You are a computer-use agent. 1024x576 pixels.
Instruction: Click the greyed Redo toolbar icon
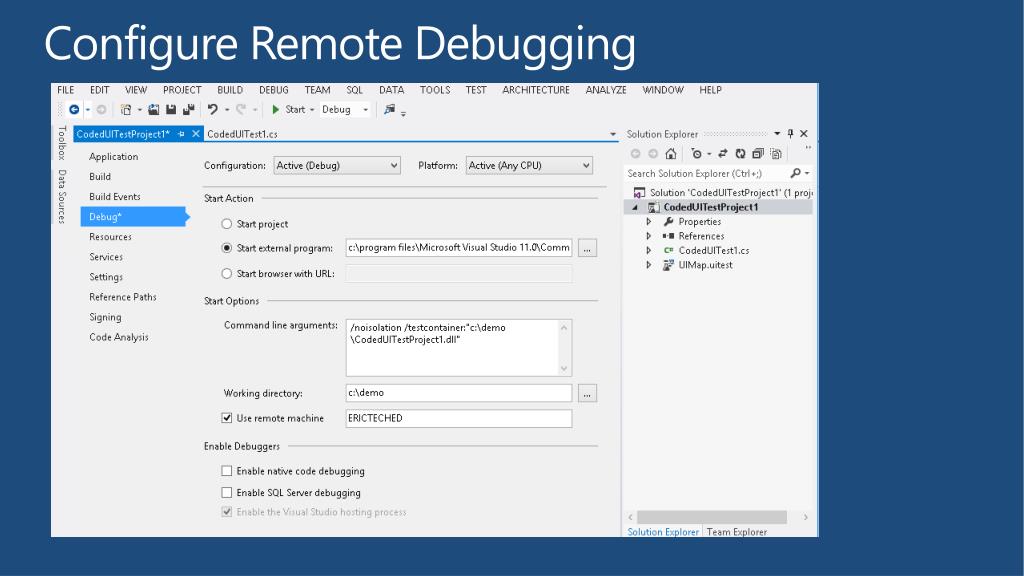241,110
